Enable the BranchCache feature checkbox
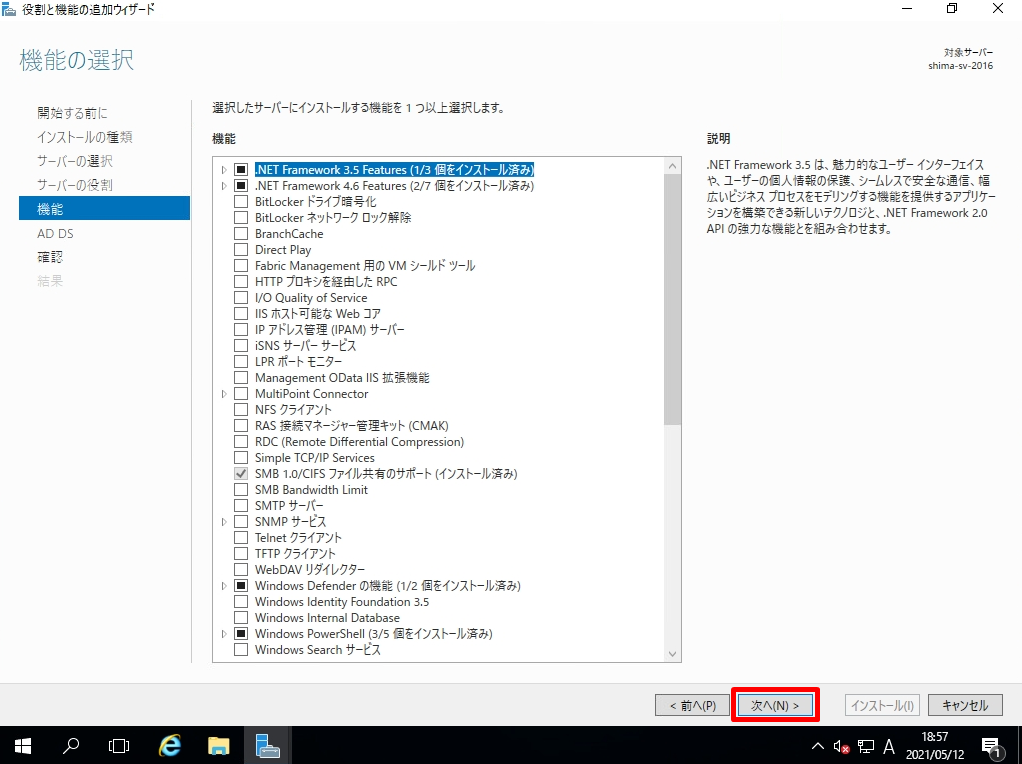 pos(241,233)
